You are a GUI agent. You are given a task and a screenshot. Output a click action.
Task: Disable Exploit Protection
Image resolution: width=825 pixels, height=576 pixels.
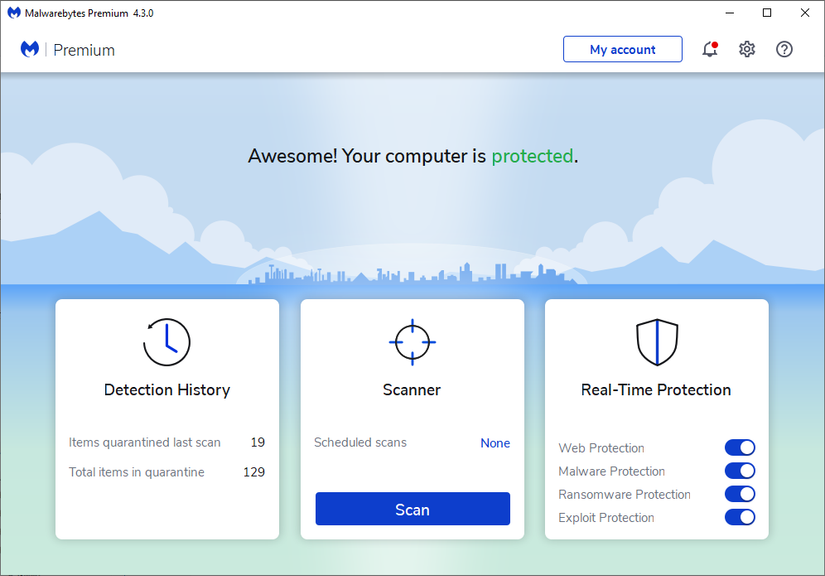pos(740,517)
